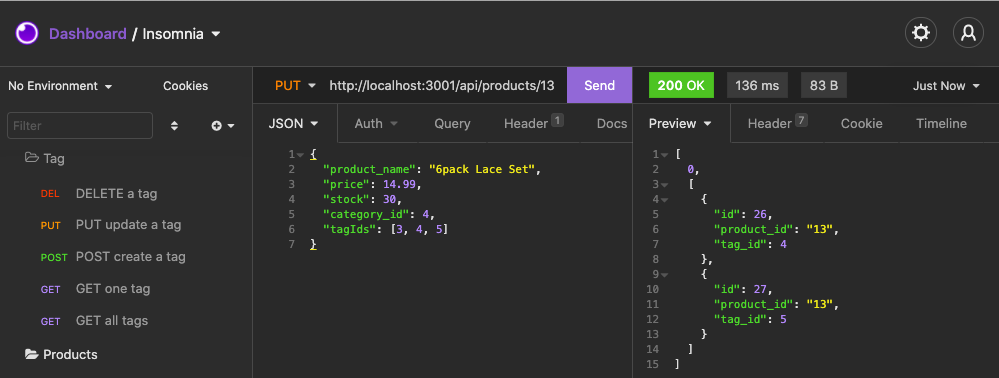The image size is (999, 378).
Task: Click the "category_id" key in body
Action: (x=366, y=214)
